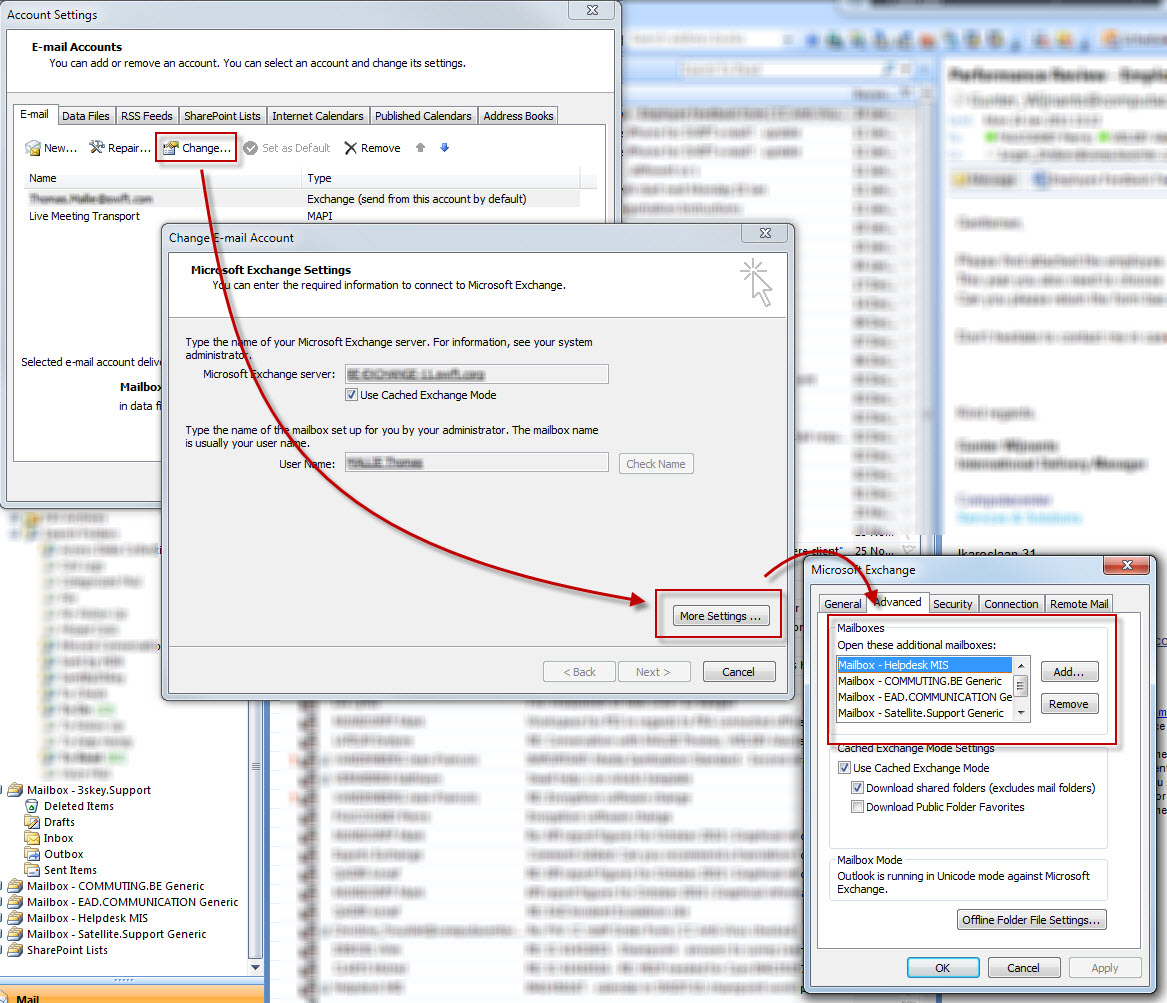Viewport: 1167px width, 1003px height.
Task: Select Mailbox - EAD.COMMUNICATION entry in mailbox list
Action: pyautogui.click(x=924, y=697)
